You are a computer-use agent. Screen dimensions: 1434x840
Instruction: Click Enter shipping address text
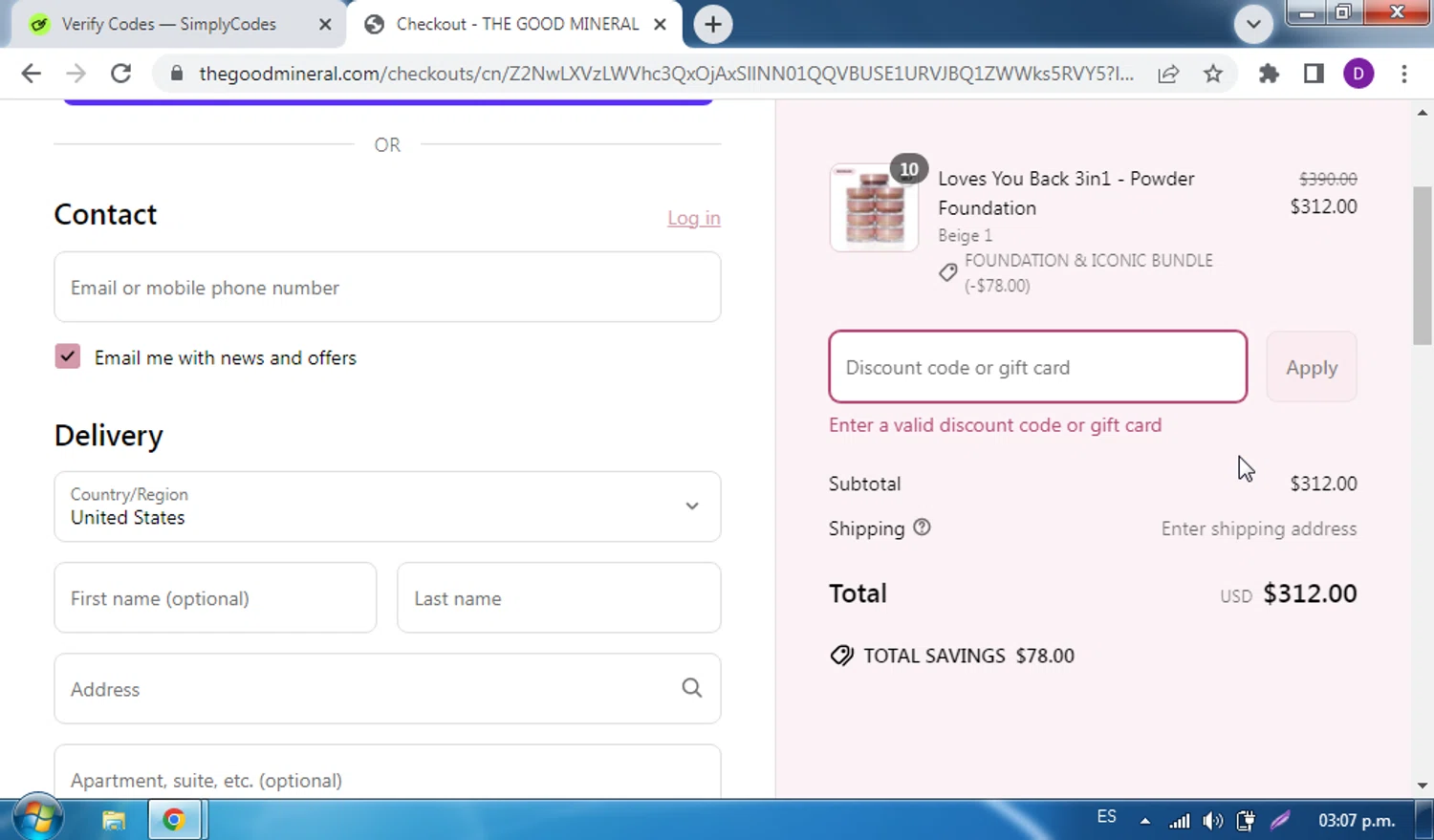tap(1259, 528)
